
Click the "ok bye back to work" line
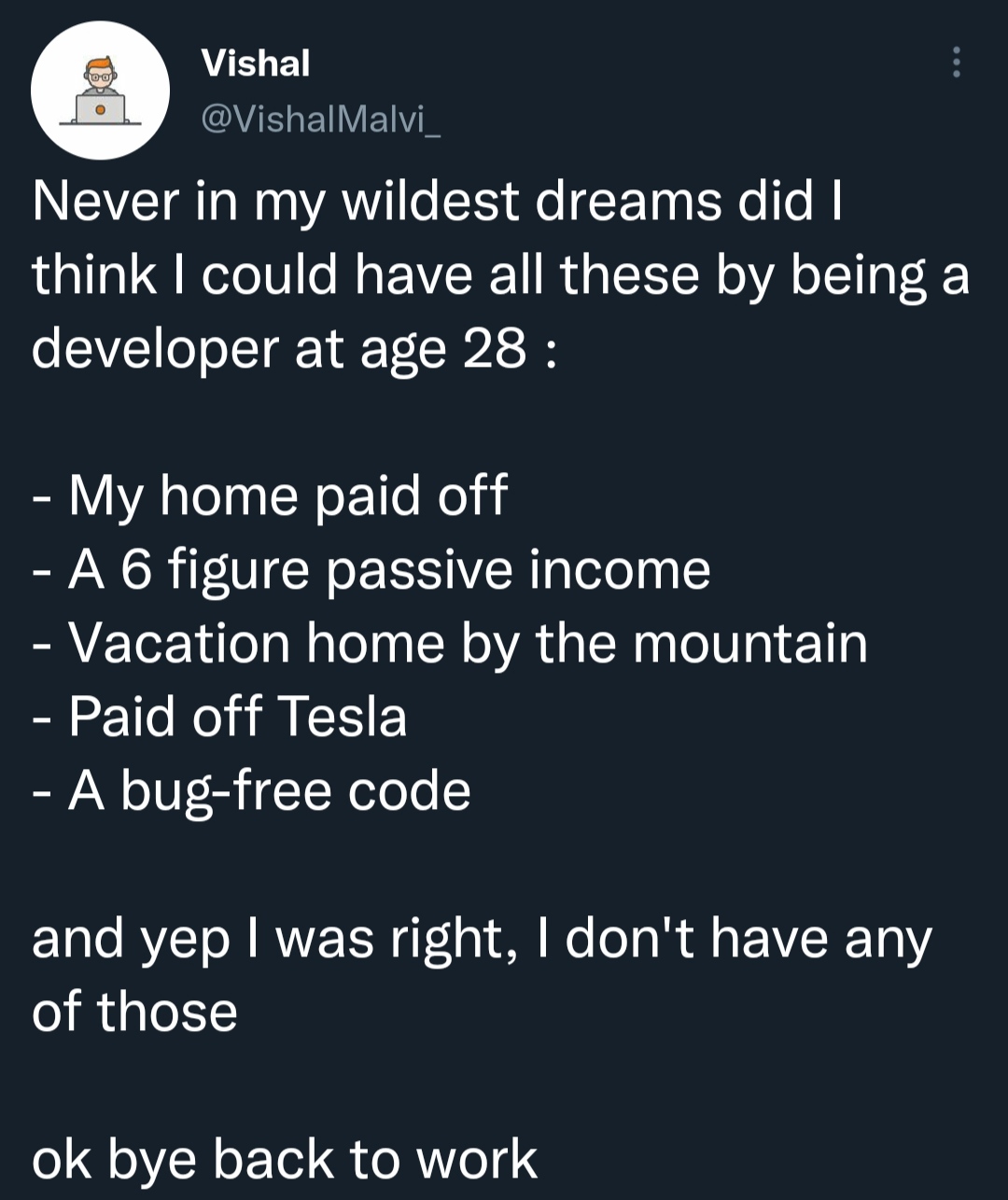[x=284, y=1159]
